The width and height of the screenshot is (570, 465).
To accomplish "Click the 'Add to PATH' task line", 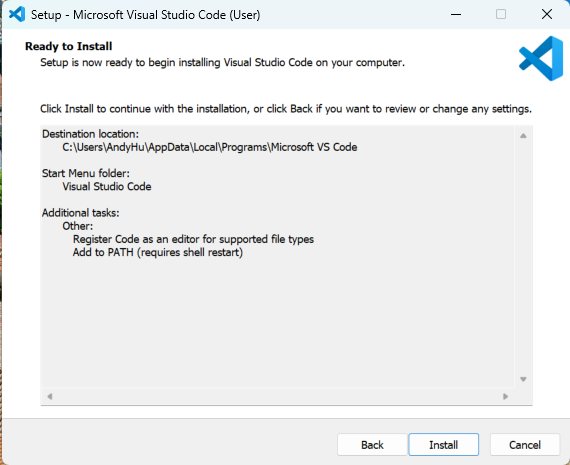I will point(158,252).
